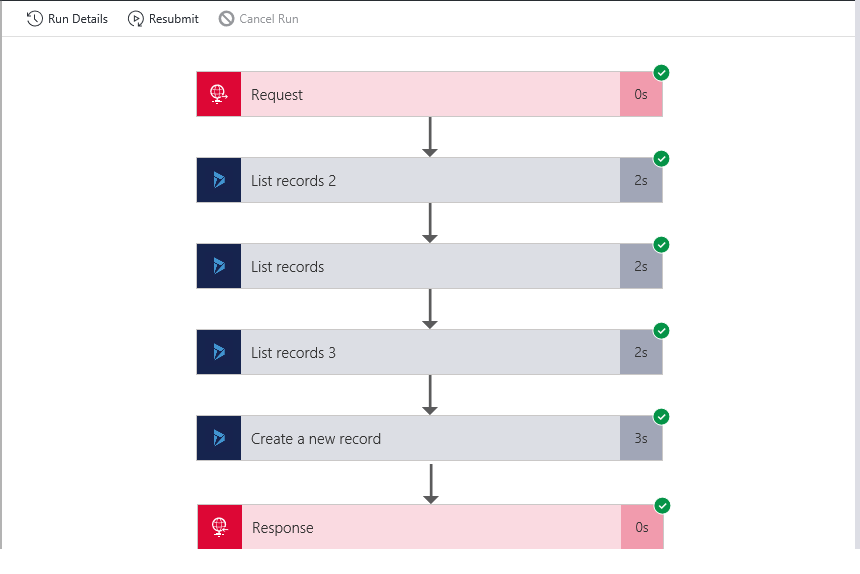Click the Response action globe icon
Screen dimensions: 860x574
coord(220,527)
